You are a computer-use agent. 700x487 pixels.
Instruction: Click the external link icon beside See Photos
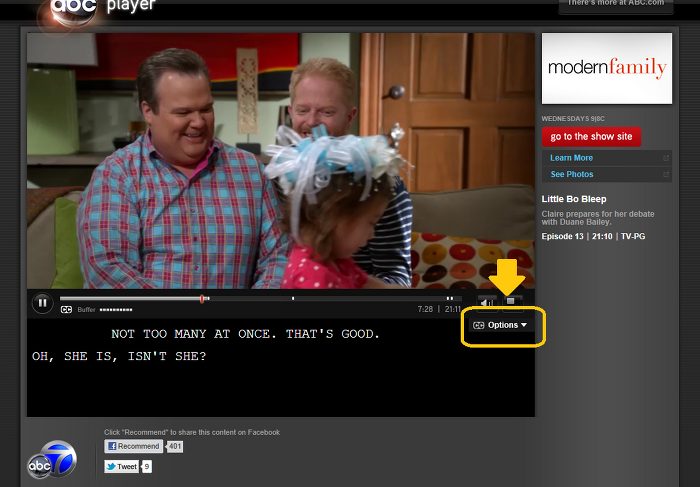point(666,175)
